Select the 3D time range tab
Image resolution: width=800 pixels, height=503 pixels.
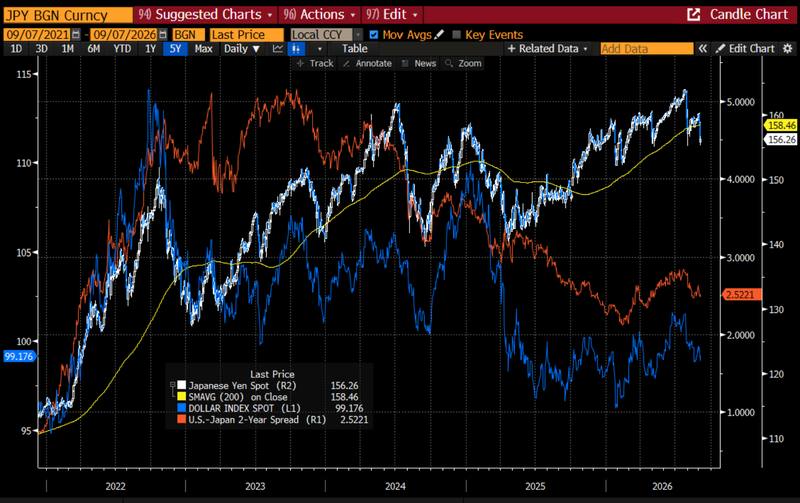click(41, 49)
